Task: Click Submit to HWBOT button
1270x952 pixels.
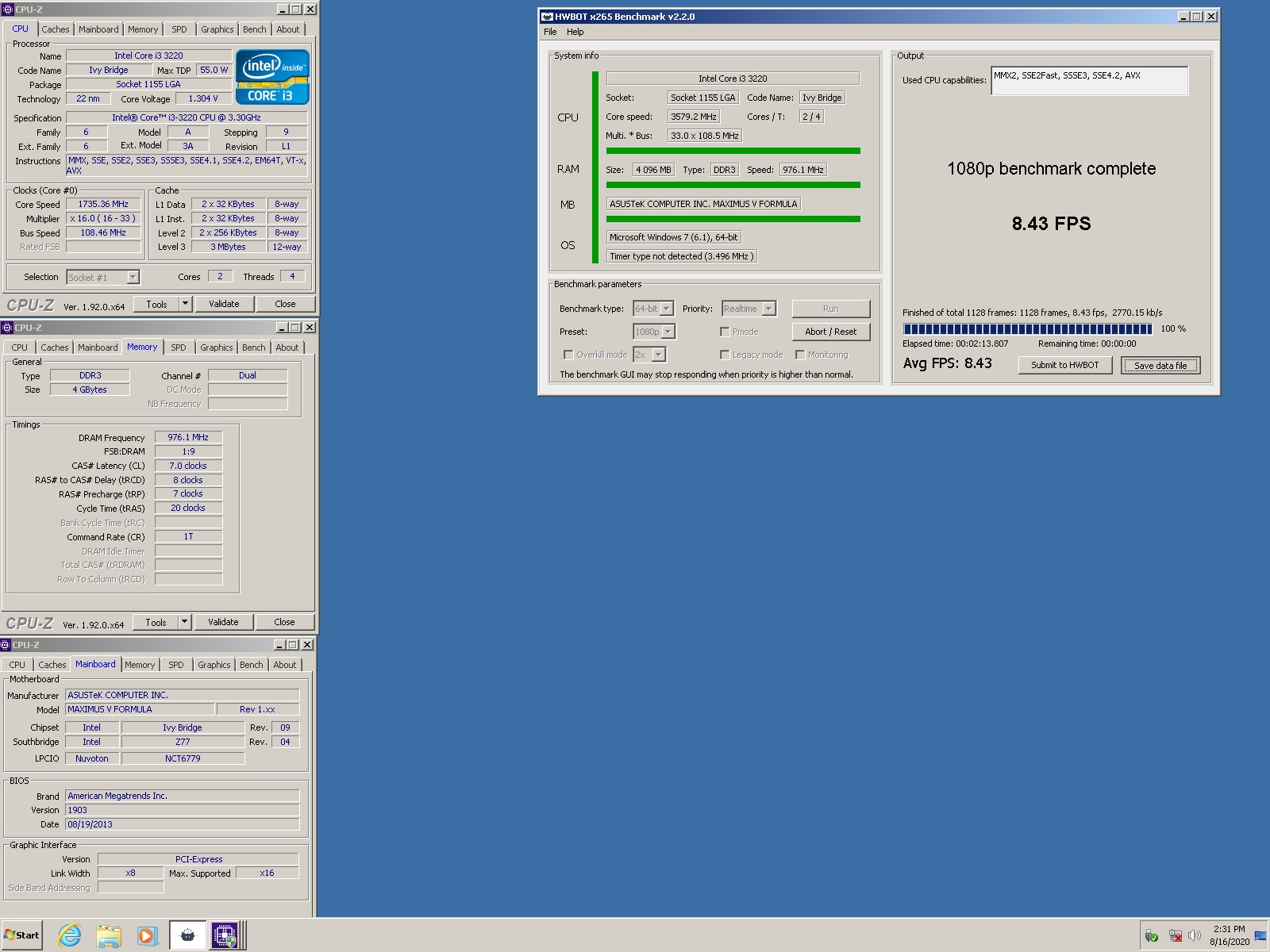Action: point(1065,365)
